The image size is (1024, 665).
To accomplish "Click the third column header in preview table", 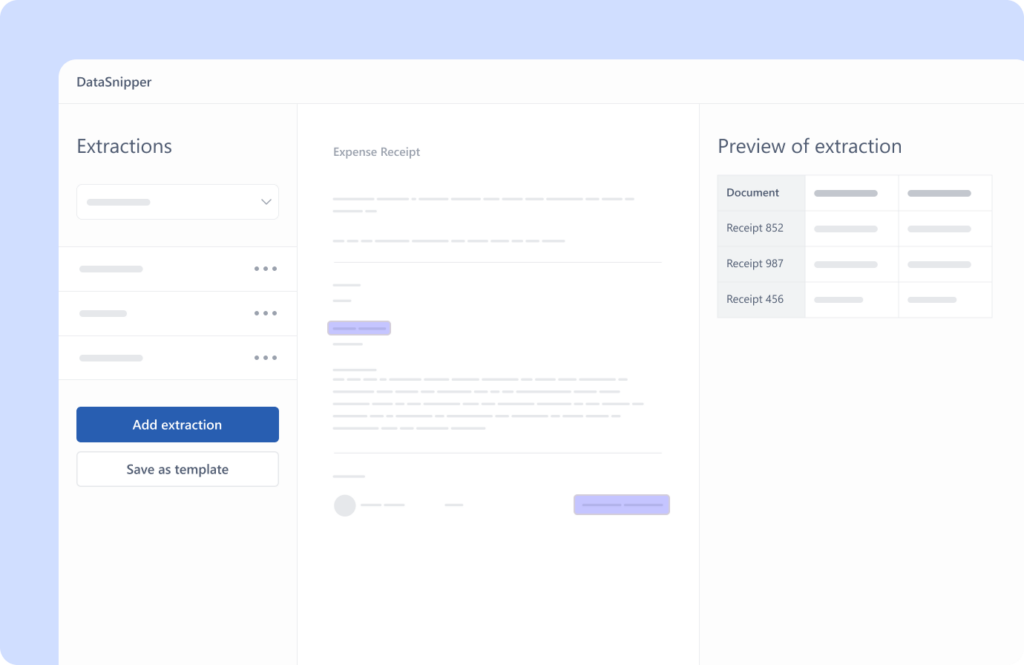I will coord(939,193).
